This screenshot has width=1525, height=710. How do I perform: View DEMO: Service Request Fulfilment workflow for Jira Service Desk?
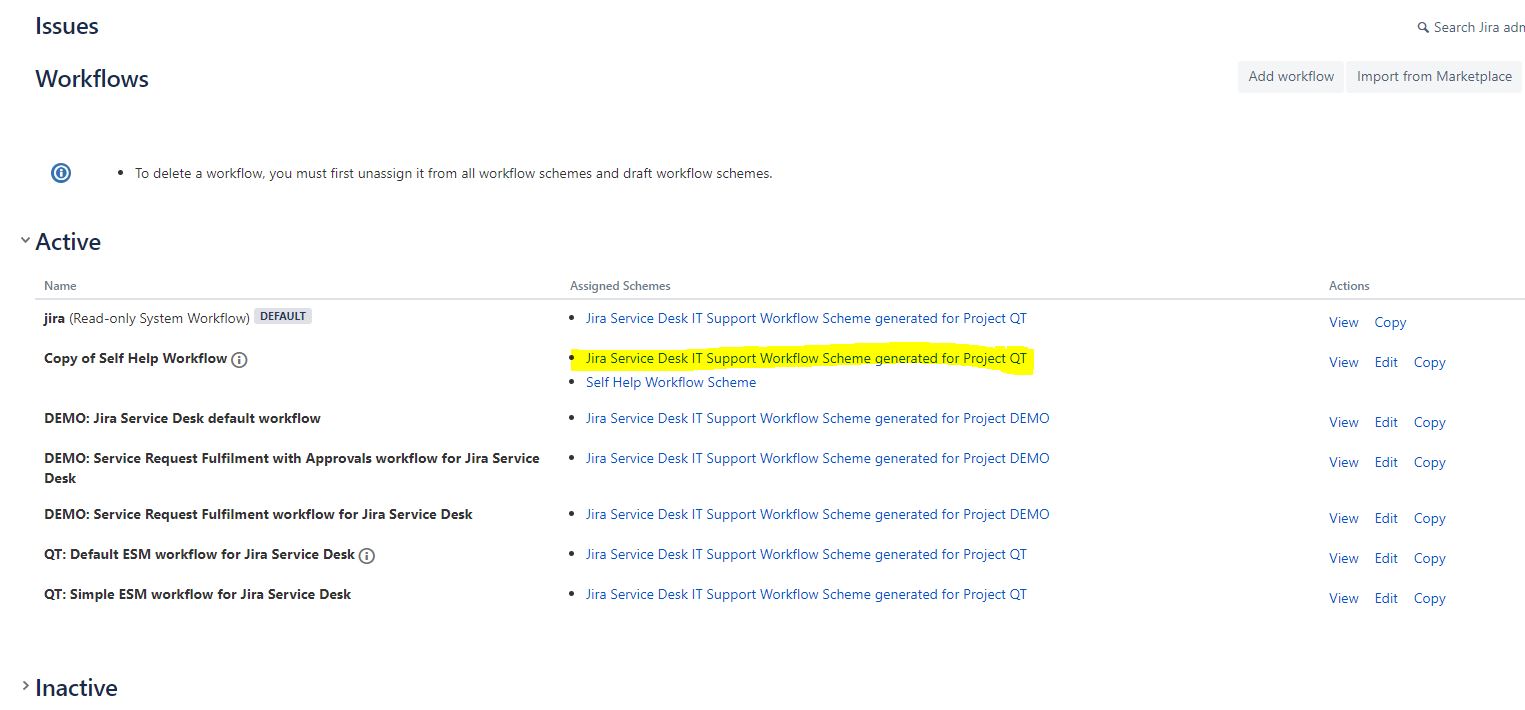[x=1344, y=518]
